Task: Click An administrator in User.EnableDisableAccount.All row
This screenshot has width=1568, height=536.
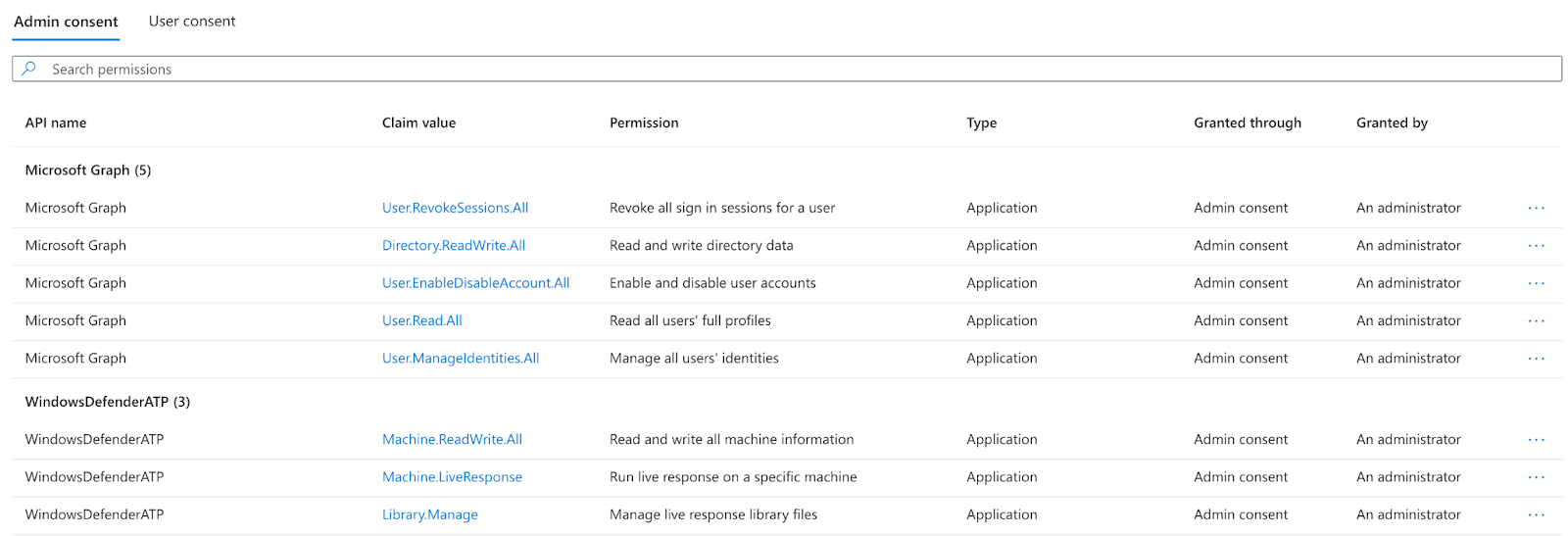Action: click(1408, 283)
